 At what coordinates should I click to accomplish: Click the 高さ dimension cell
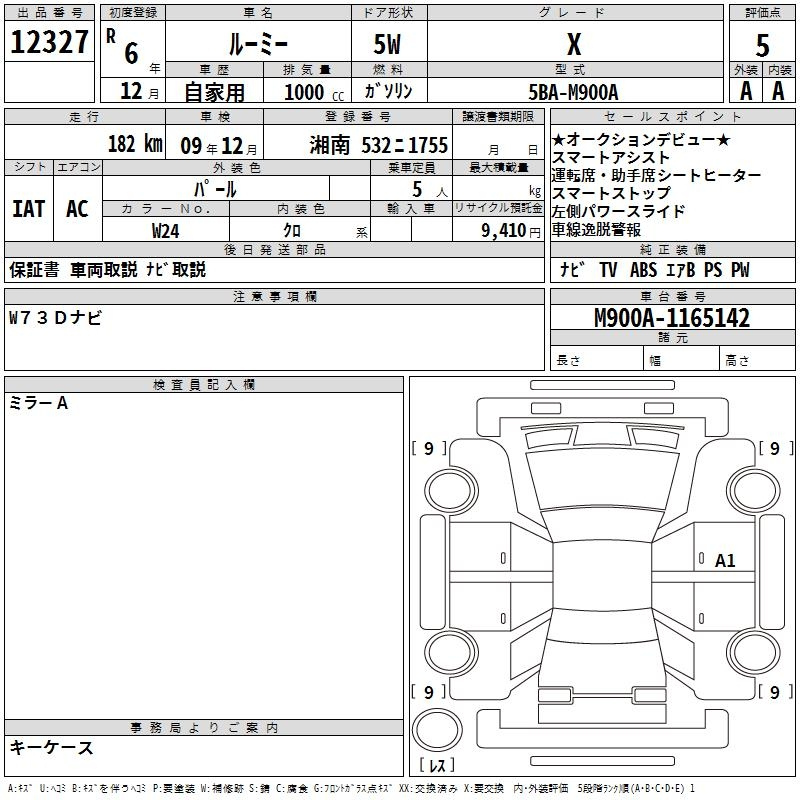[757, 360]
